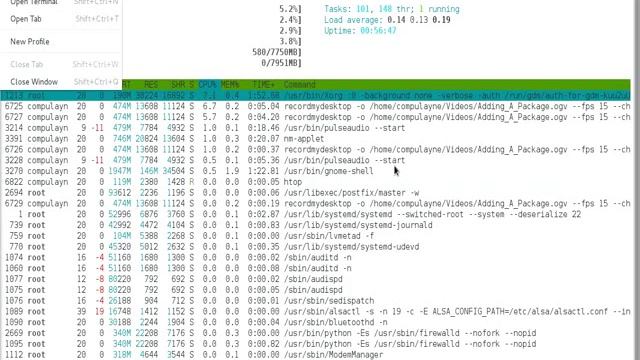Screen dimensions: 640x360
Task: Click the Uptime value 00:56:47
Action: tap(378, 31)
